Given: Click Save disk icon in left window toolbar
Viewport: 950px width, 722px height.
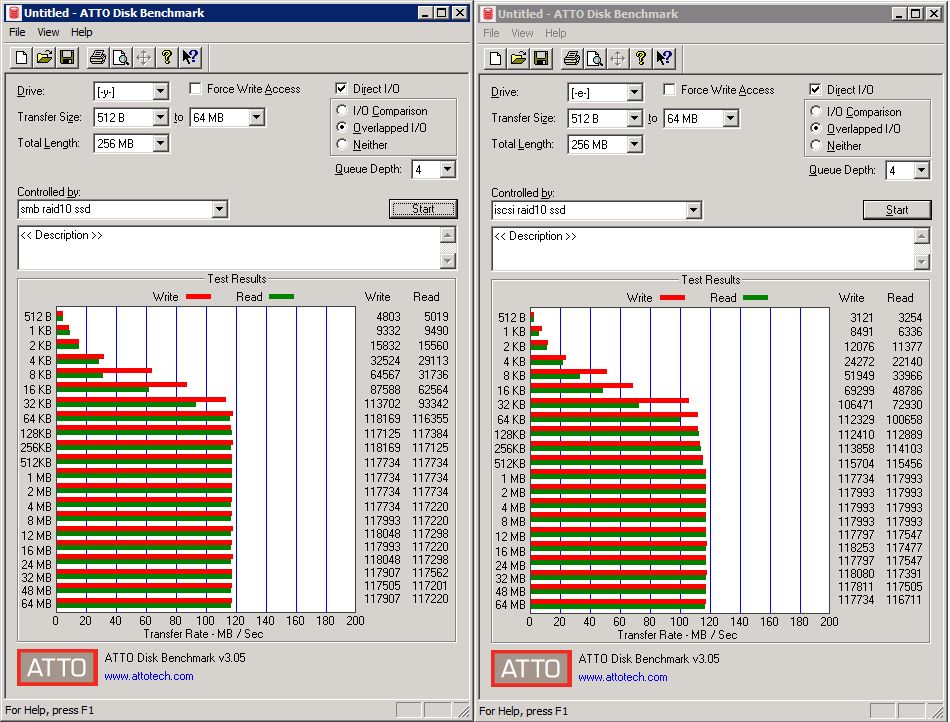Looking at the screenshot, I should (67, 58).
